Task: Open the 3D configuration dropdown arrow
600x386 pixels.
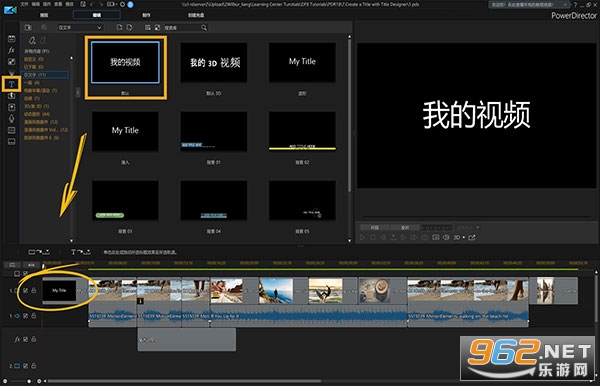Action: coord(464,238)
